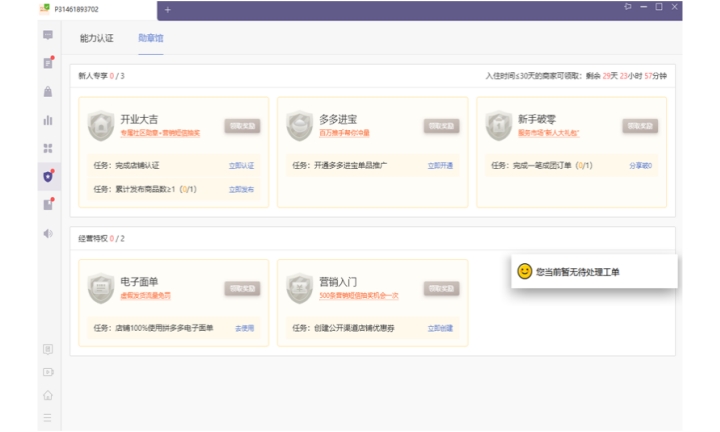Viewport: 720px width, 432px height.
Task: Click the video camera sidebar icon
Action: [x=48, y=372]
